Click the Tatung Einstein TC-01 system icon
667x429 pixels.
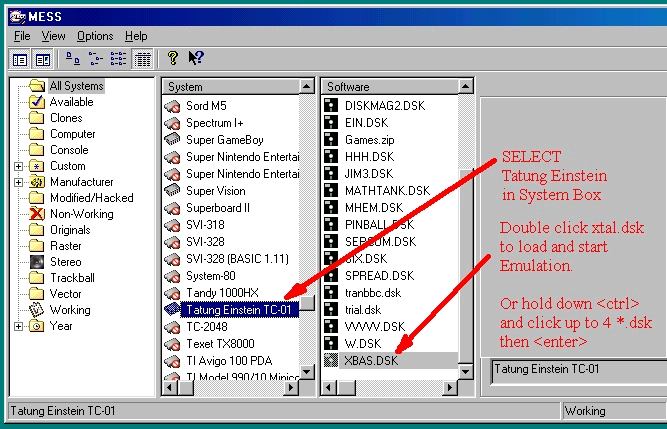172,310
